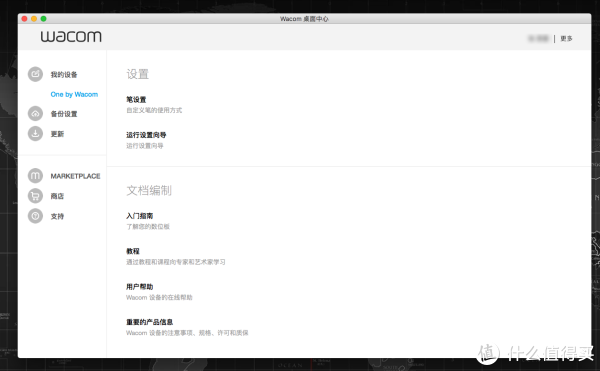Open the 更新 sidebar label
600x371 pixels.
click(x=57, y=134)
